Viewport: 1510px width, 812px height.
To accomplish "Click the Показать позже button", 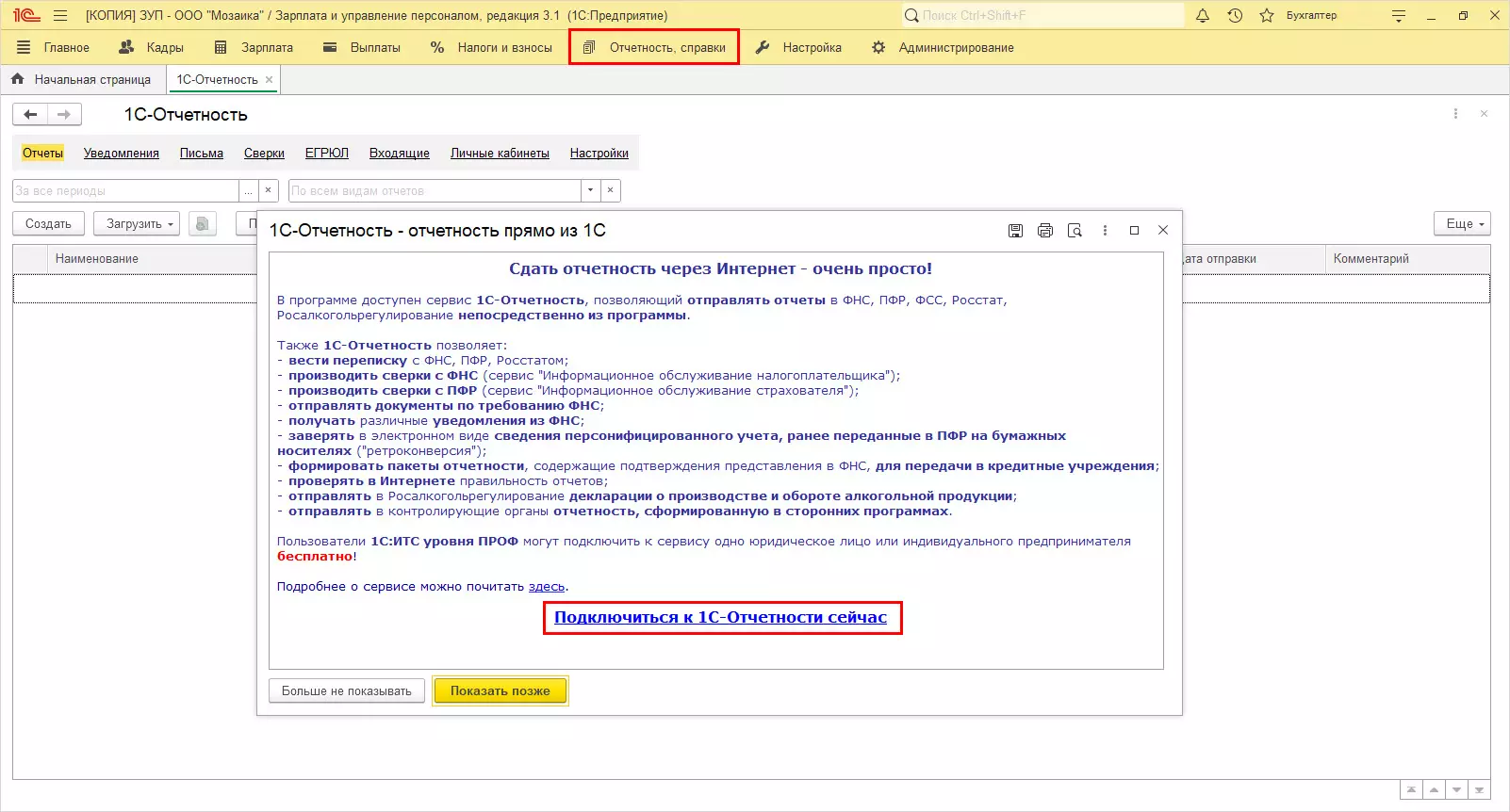I will (x=501, y=690).
